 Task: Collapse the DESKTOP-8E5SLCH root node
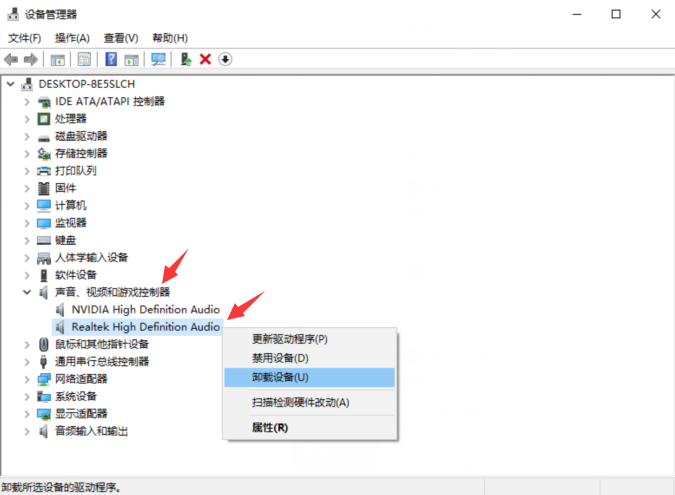[10, 84]
